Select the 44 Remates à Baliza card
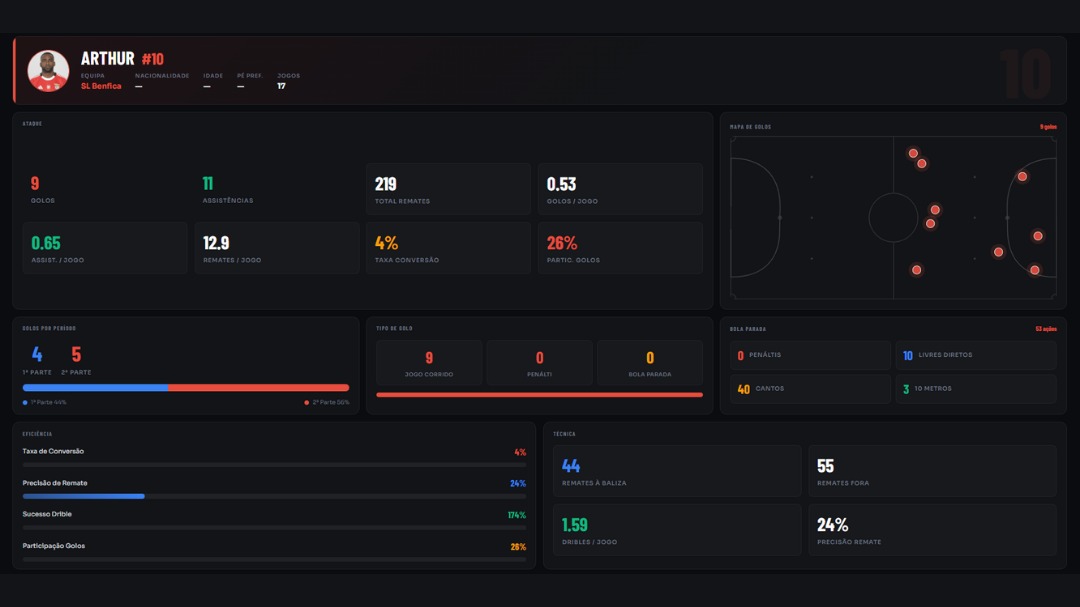The width and height of the screenshot is (1080, 607). point(678,471)
